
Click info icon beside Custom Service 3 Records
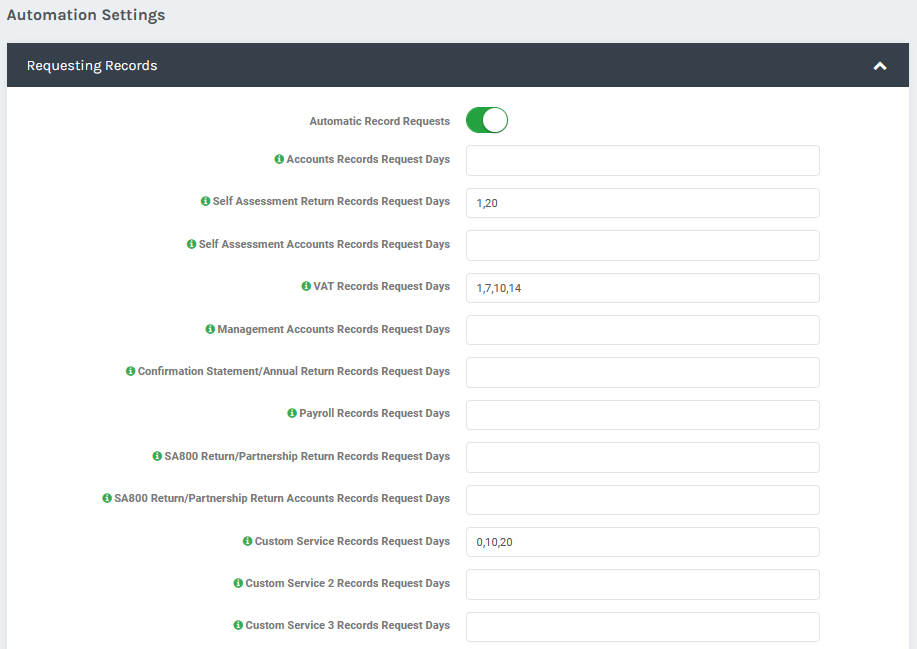[238, 626]
